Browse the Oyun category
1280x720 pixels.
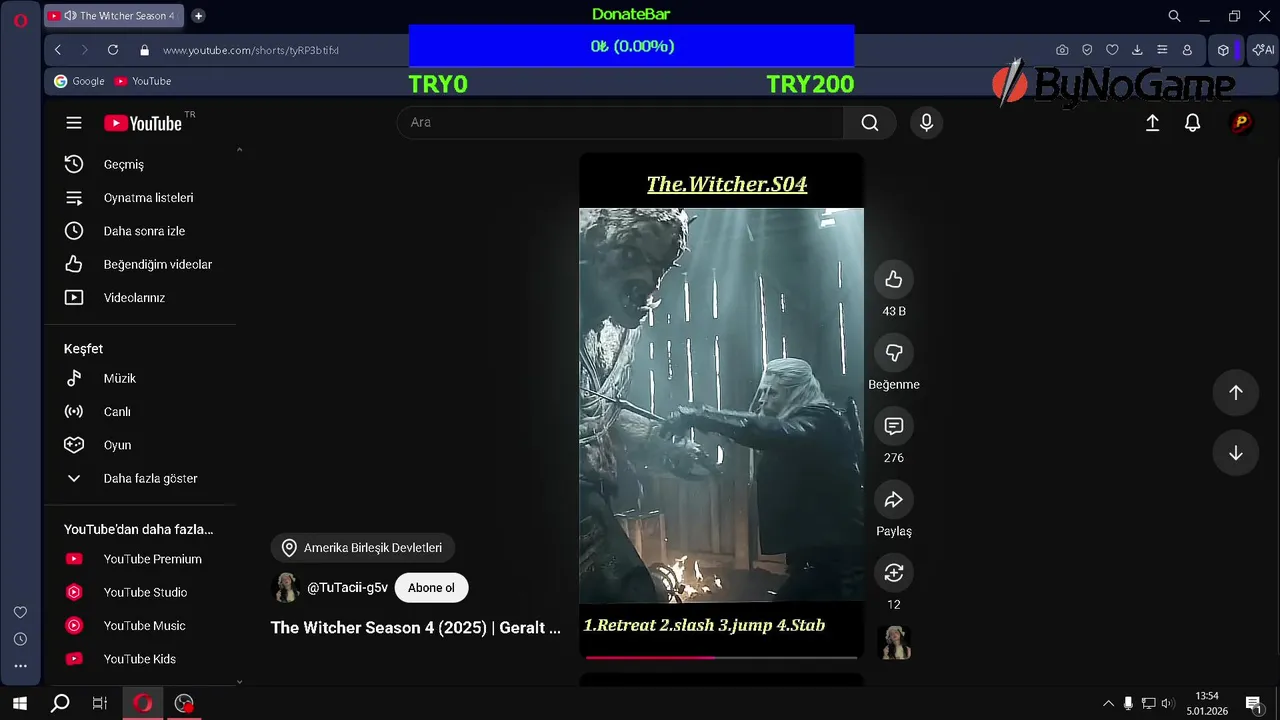point(138,445)
